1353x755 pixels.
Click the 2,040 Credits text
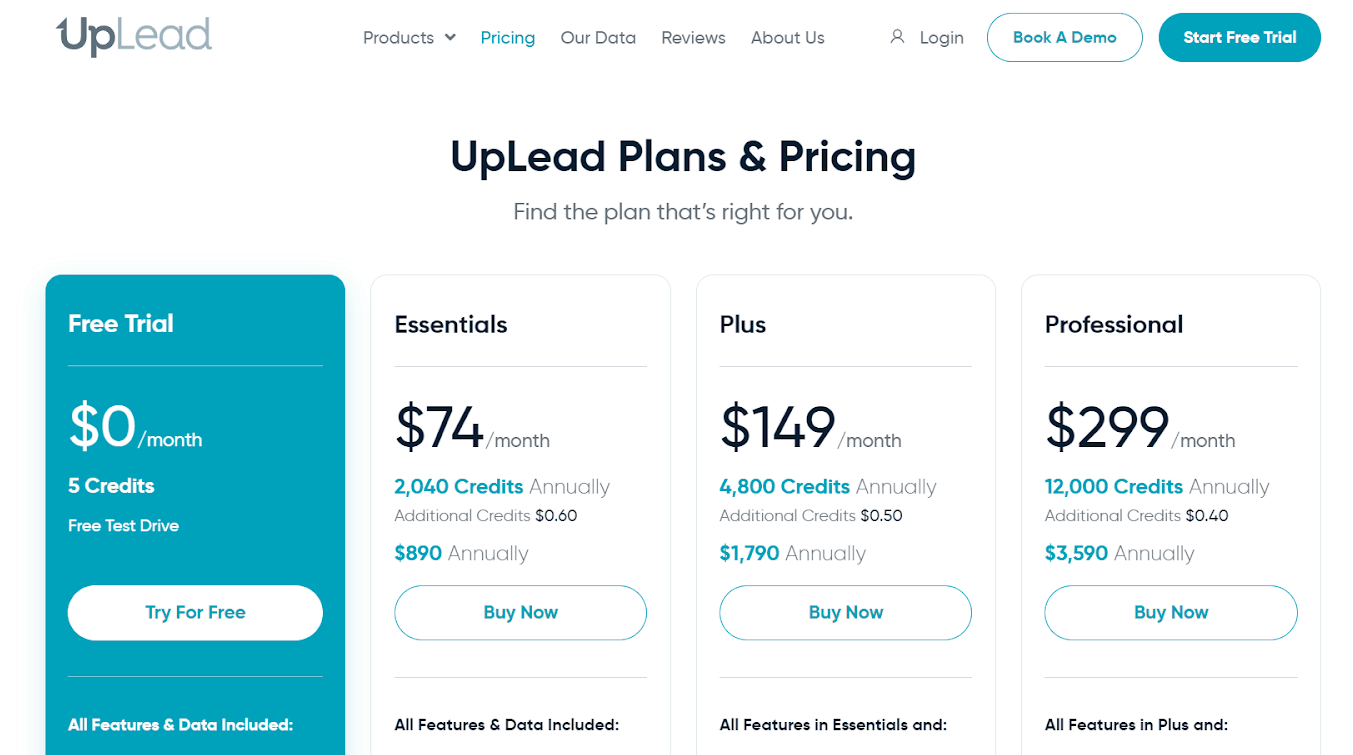[459, 486]
